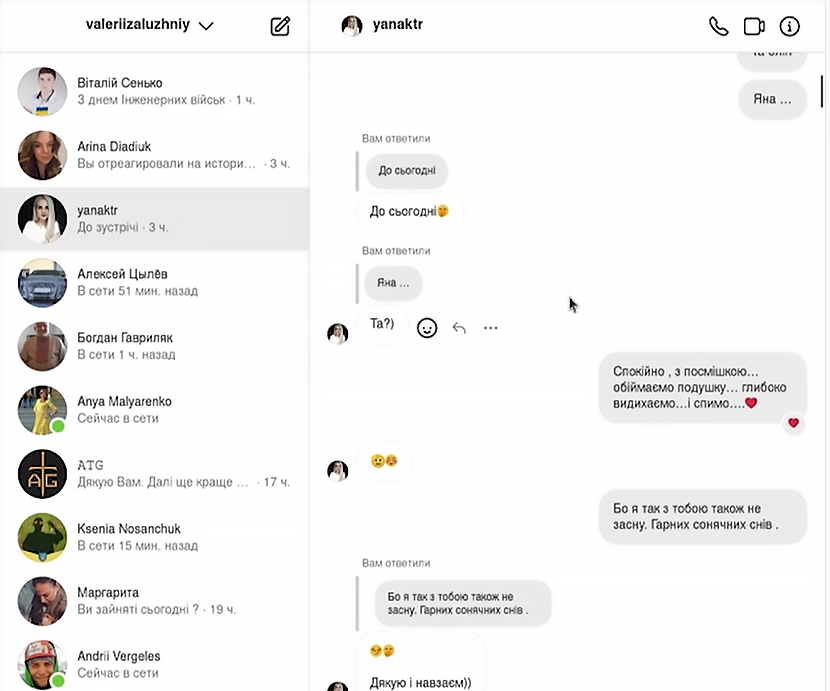Image resolution: width=830 pixels, height=691 pixels.
Task: Start an audio call with yanaktr
Action: tap(718, 26)
